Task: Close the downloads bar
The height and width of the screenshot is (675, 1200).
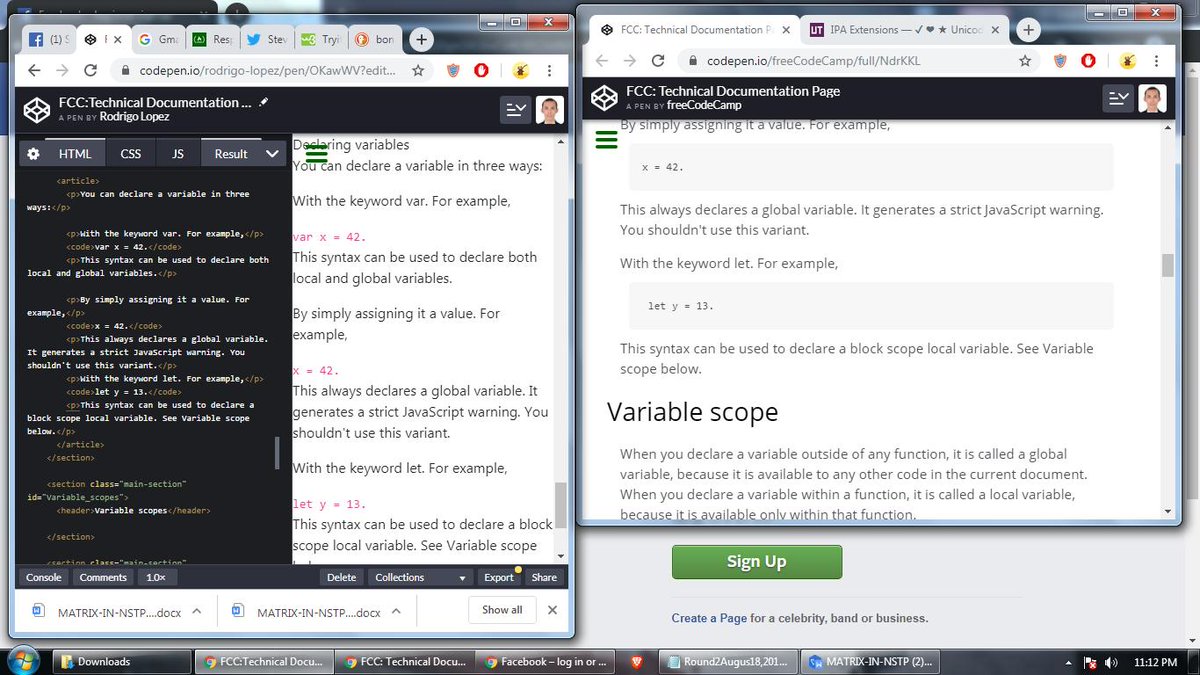Action: pyautogui.click(x=552, y=610)
